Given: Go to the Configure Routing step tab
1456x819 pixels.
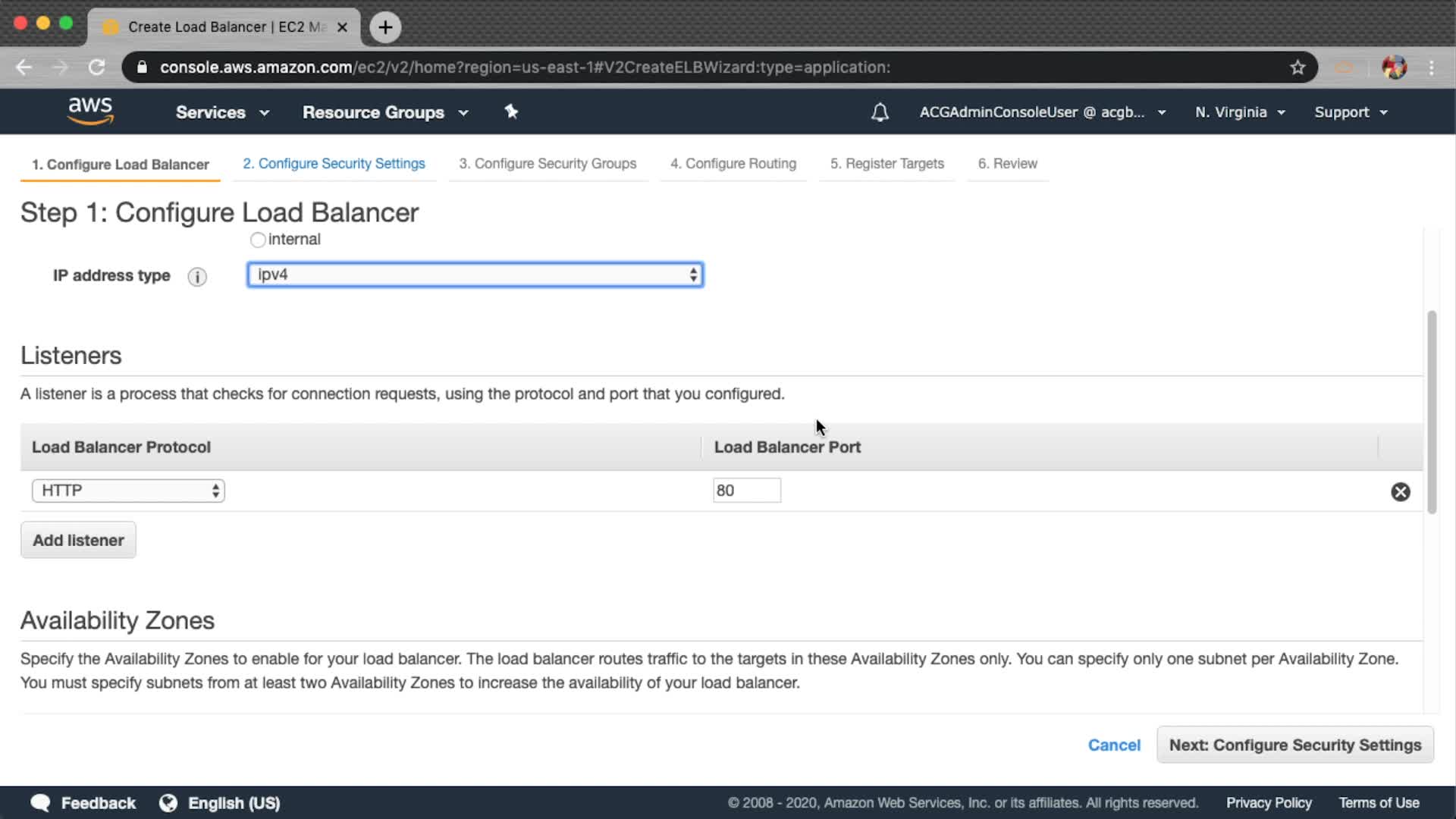Looking at the screenshot, I should [x=733, y=164].
